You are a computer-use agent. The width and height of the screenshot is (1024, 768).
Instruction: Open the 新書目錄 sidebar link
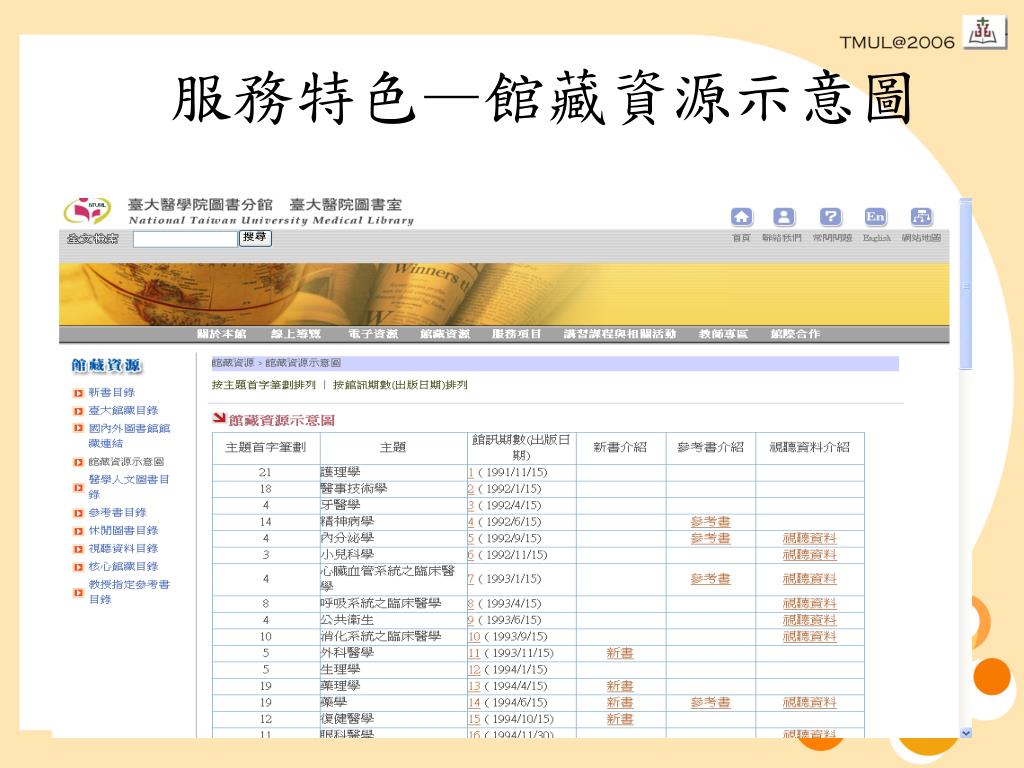pyautogui.click(x=112, y=392)
